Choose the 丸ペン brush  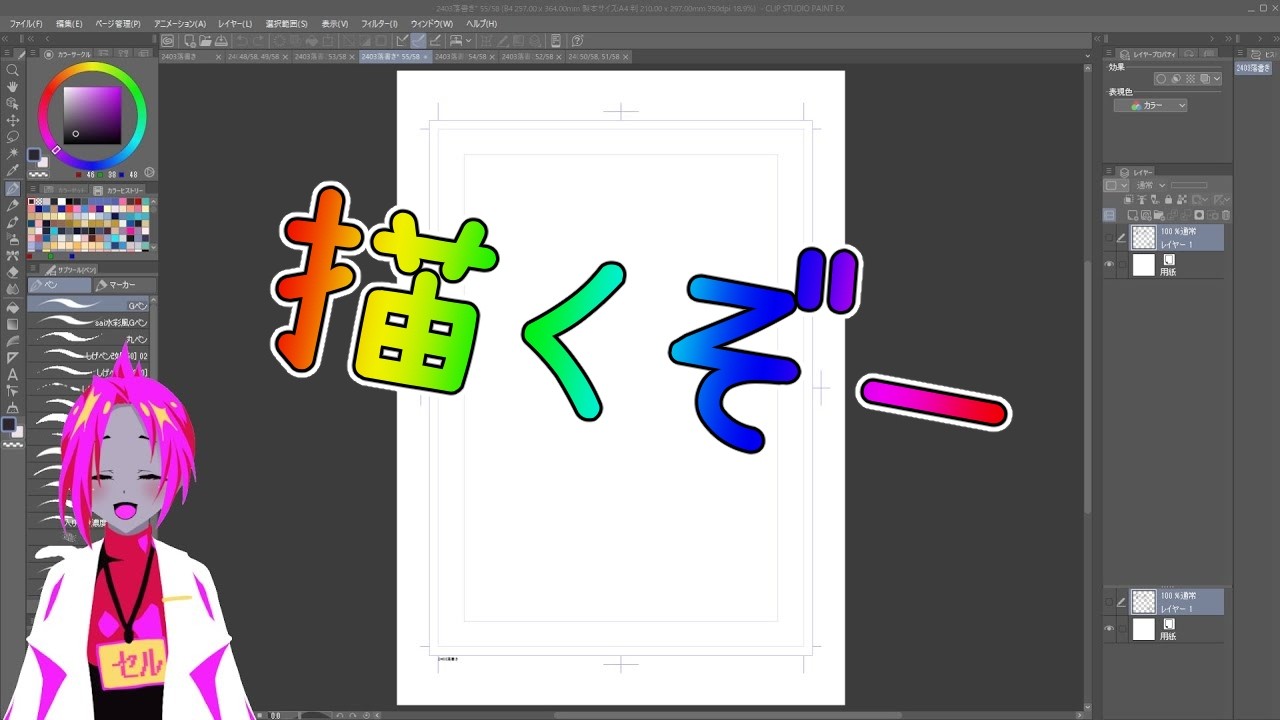[89, 339]
